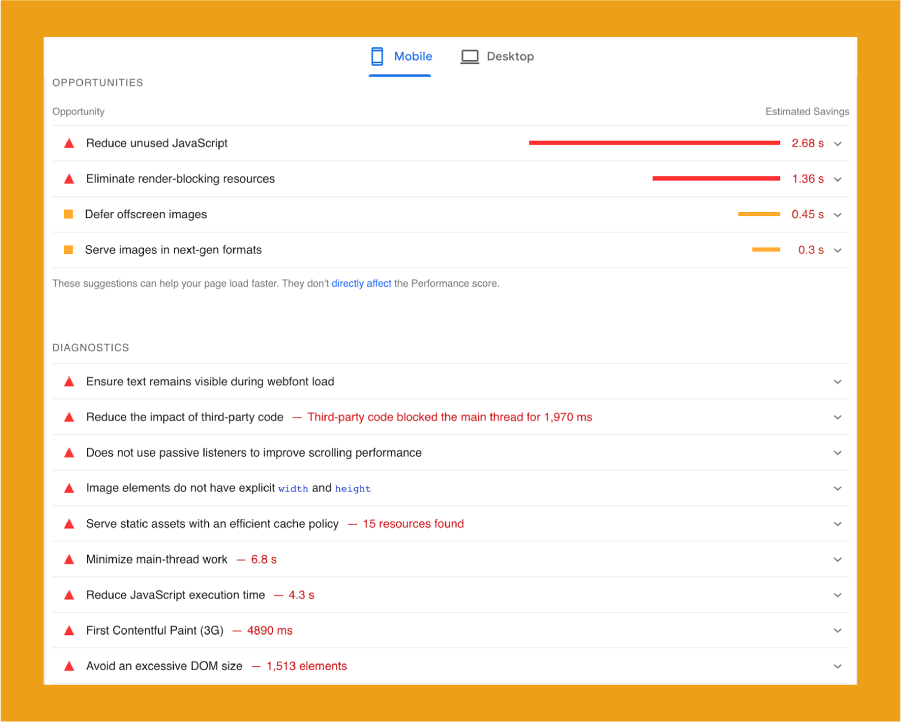The width and height of the screenshot is (901, 722).
Task: Click the red triangle beside First Contentful Paint (3G)
Action: pyautogui.click(x=68, y=630)
